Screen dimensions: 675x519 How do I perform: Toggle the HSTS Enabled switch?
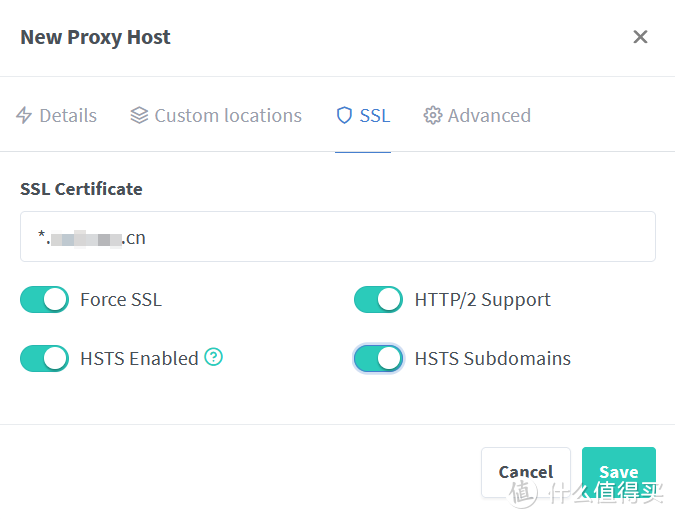tap(44, 358)
